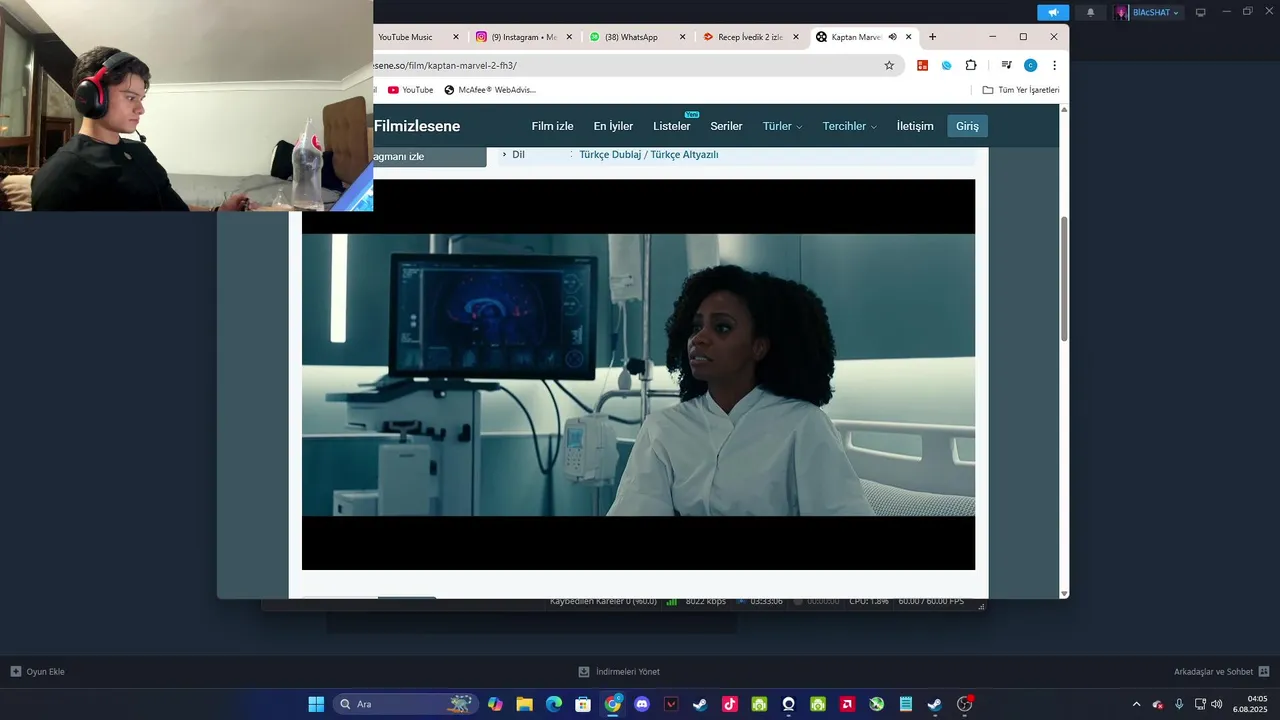Close the Instagram tab
The height and width of the screenshot is (720, 1280).
pyautogui.click(x=570, y=37)
